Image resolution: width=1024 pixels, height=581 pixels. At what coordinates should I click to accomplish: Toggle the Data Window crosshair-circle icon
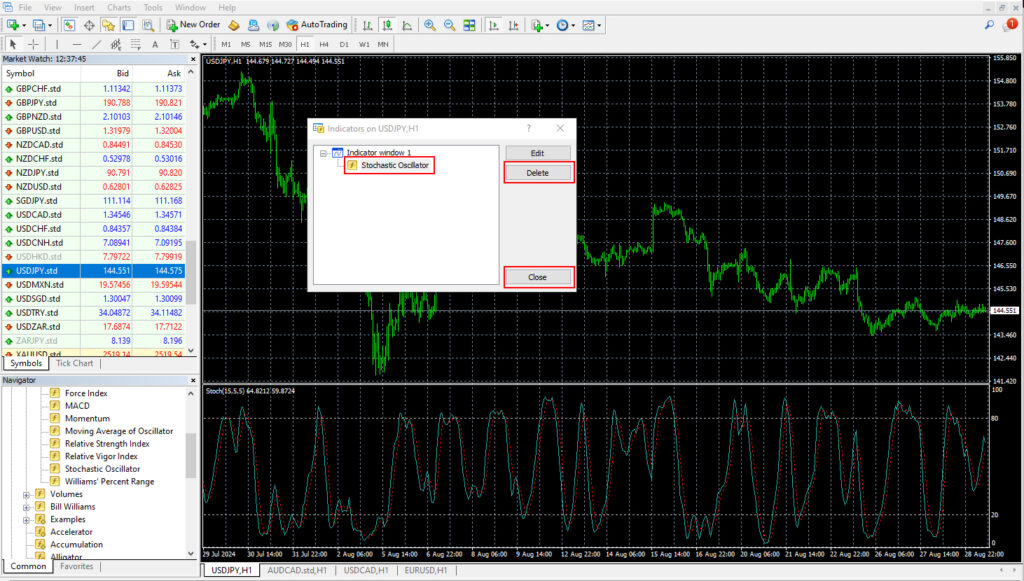89,25
